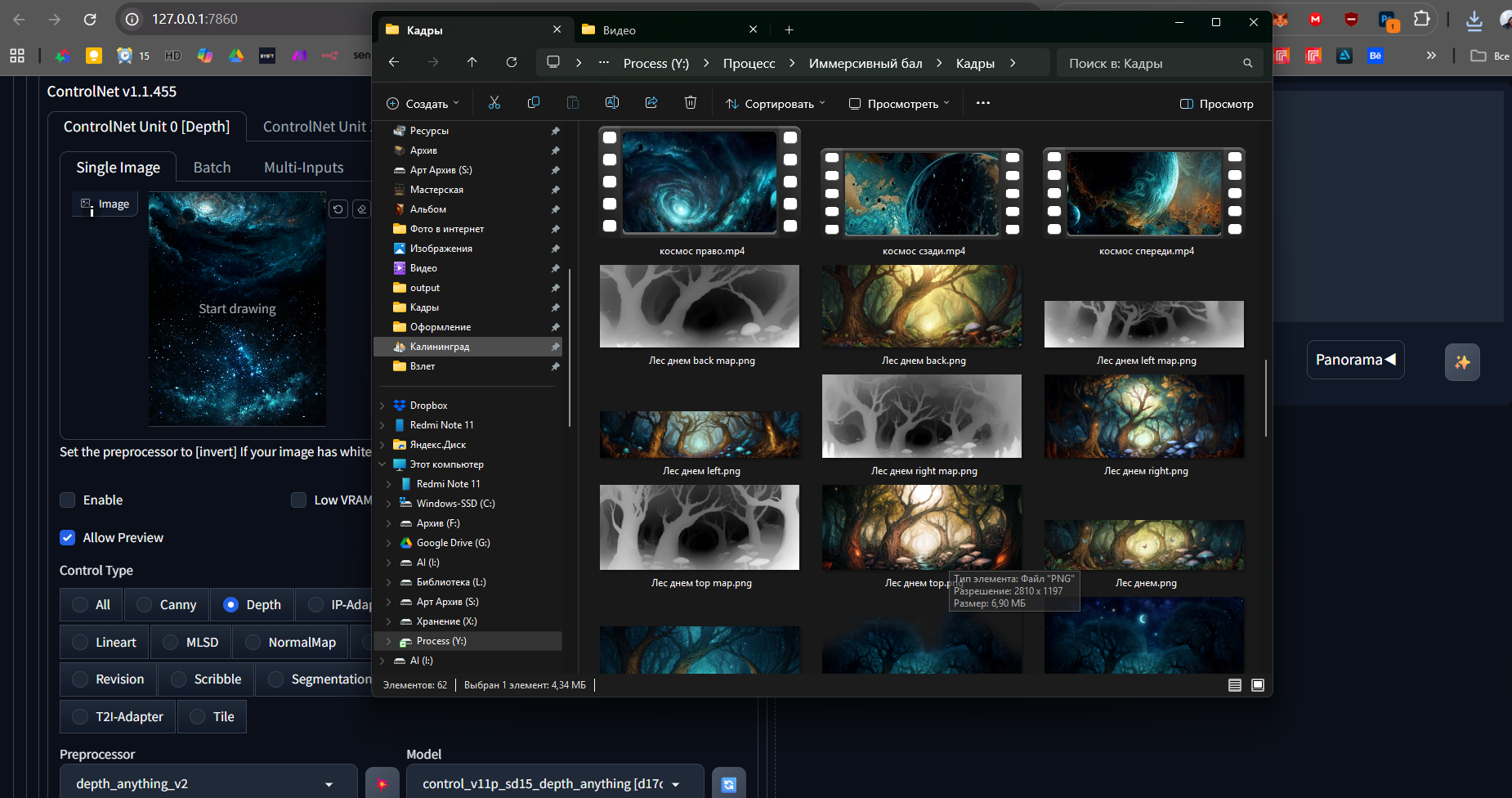Screen dimensions: 1512x798
Task: Open the three-dots more options in Explorer toolbar
Action: point(983,103)
